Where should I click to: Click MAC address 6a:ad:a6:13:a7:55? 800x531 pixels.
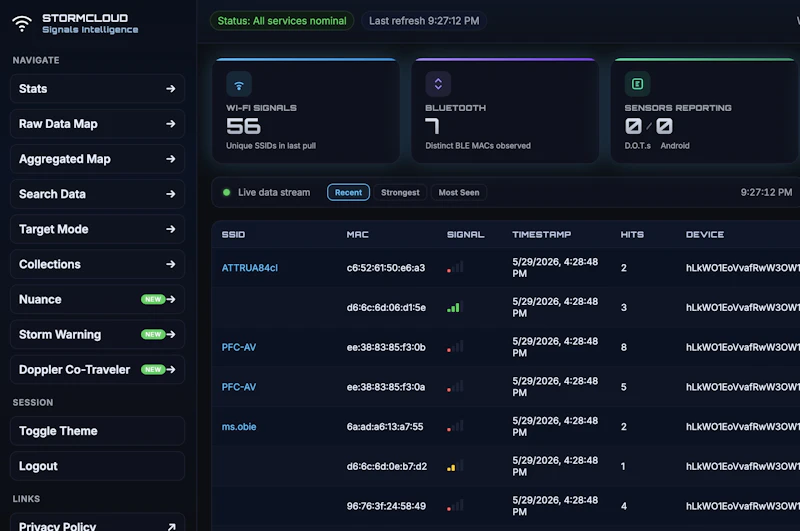pos(385,427)
